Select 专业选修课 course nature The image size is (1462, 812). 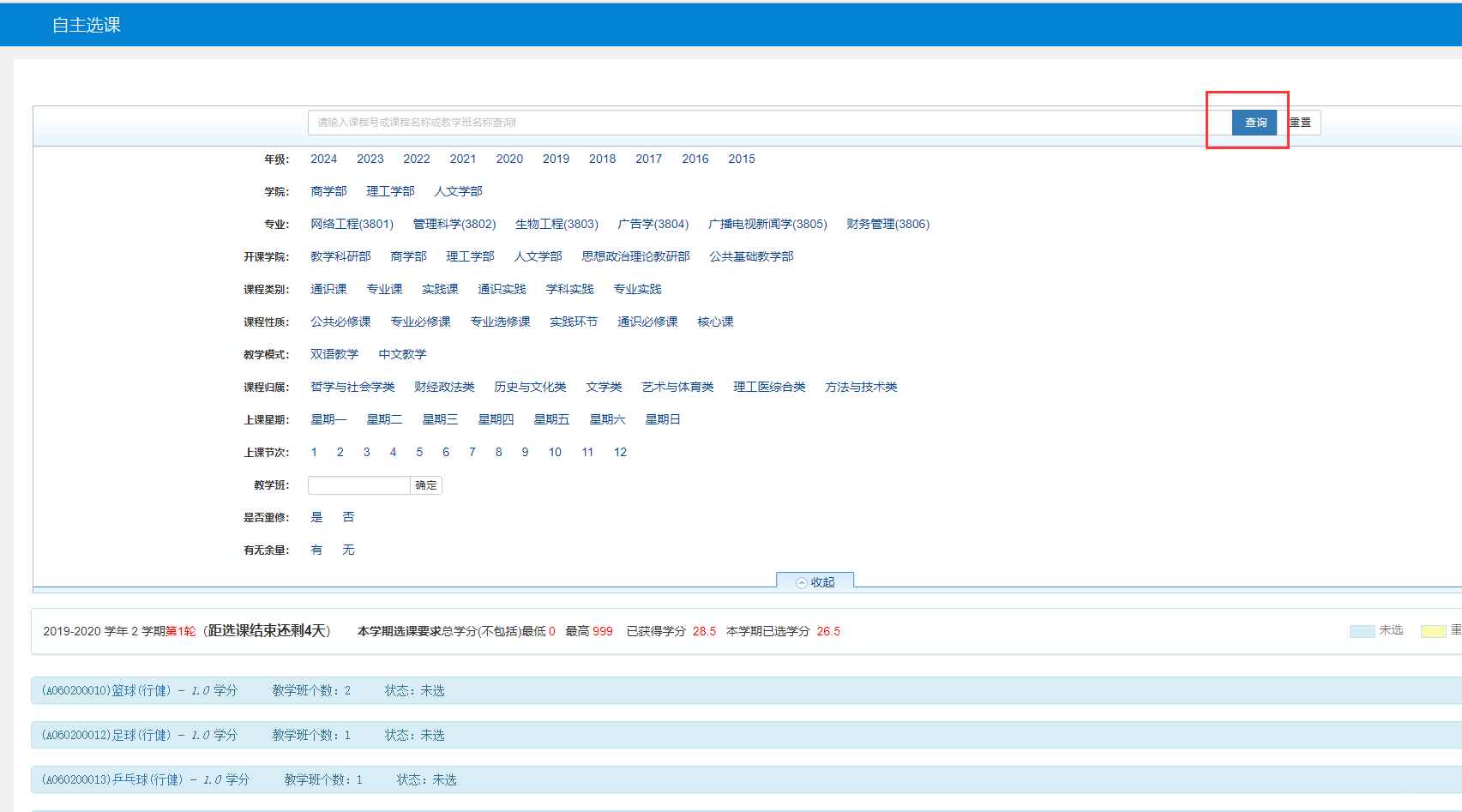point(500,322)
